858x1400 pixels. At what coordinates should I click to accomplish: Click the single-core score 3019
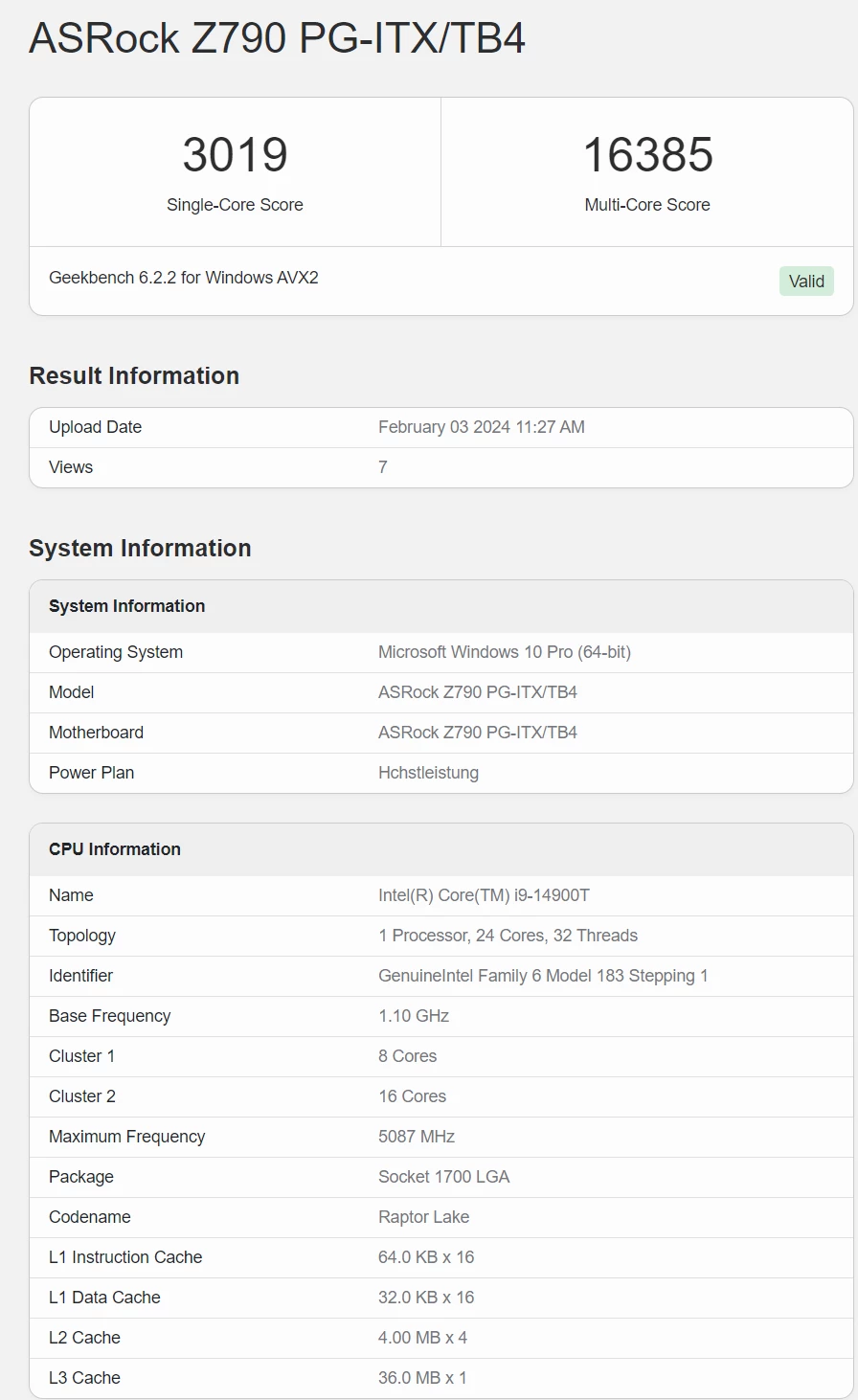235,155
